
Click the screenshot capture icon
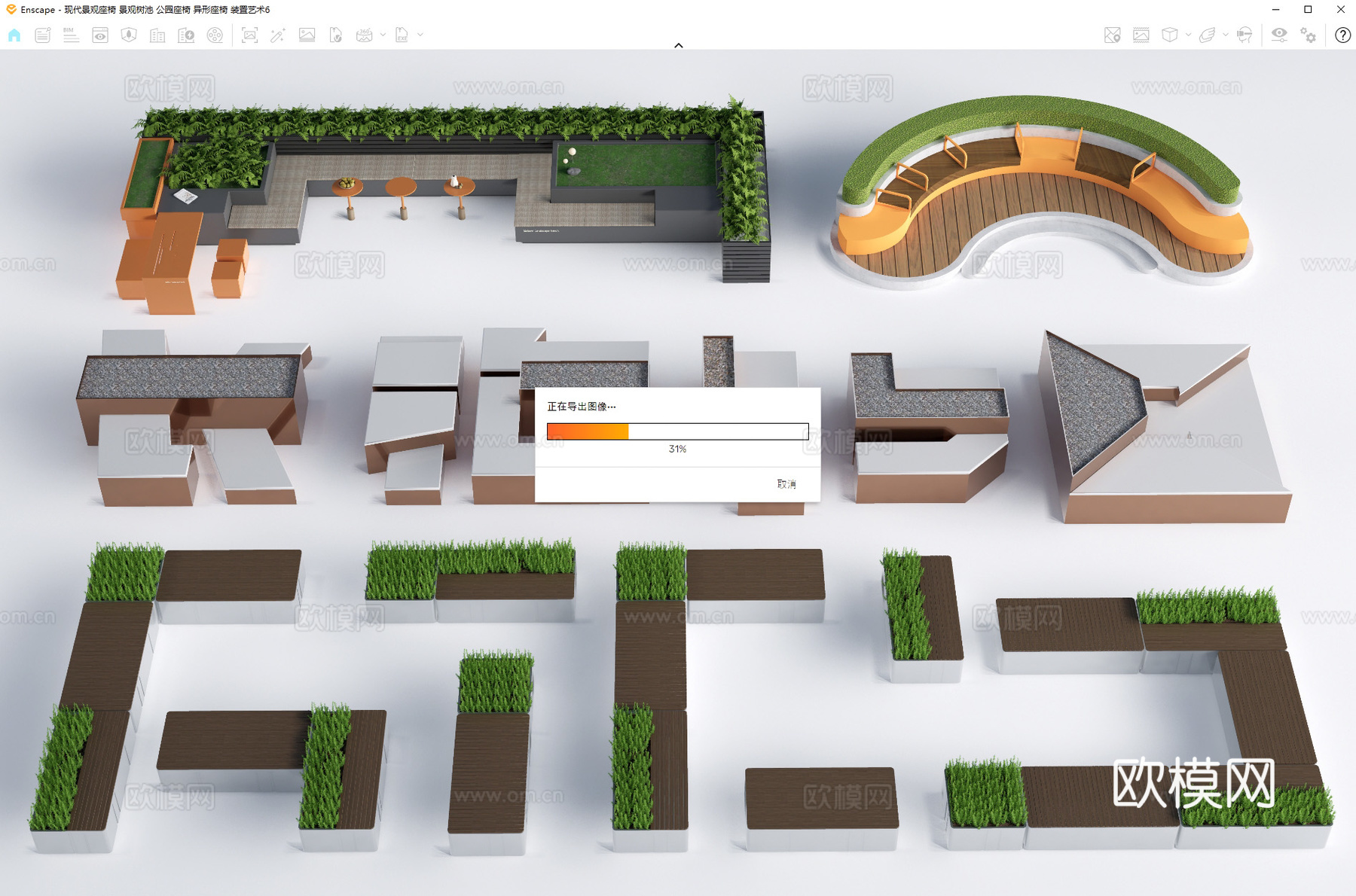249,35
